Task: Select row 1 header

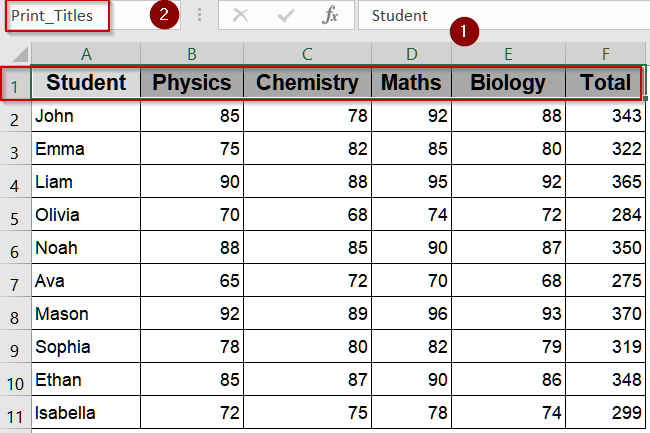Action: [x=15, y=84]
